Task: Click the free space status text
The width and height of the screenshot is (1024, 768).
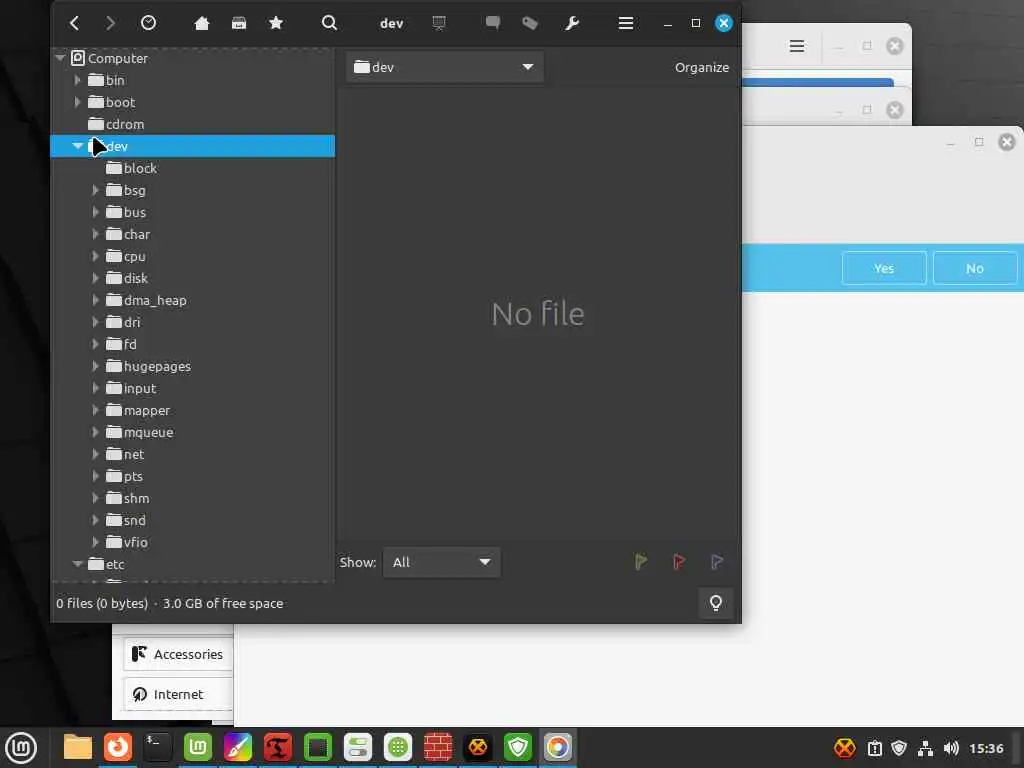Action: 223,603
